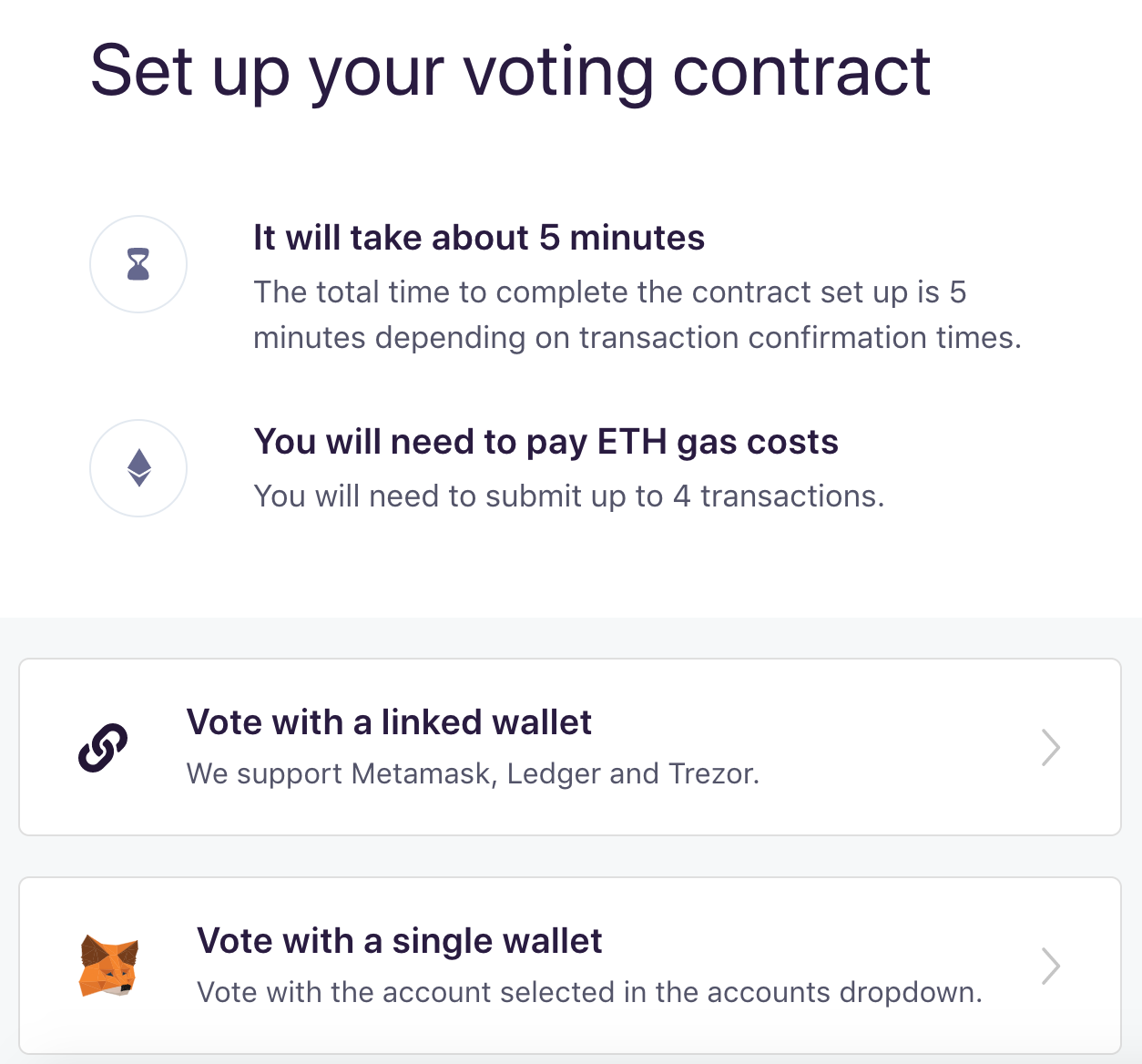Click 'You will need to pay ETH gas costs' heading

546,442
